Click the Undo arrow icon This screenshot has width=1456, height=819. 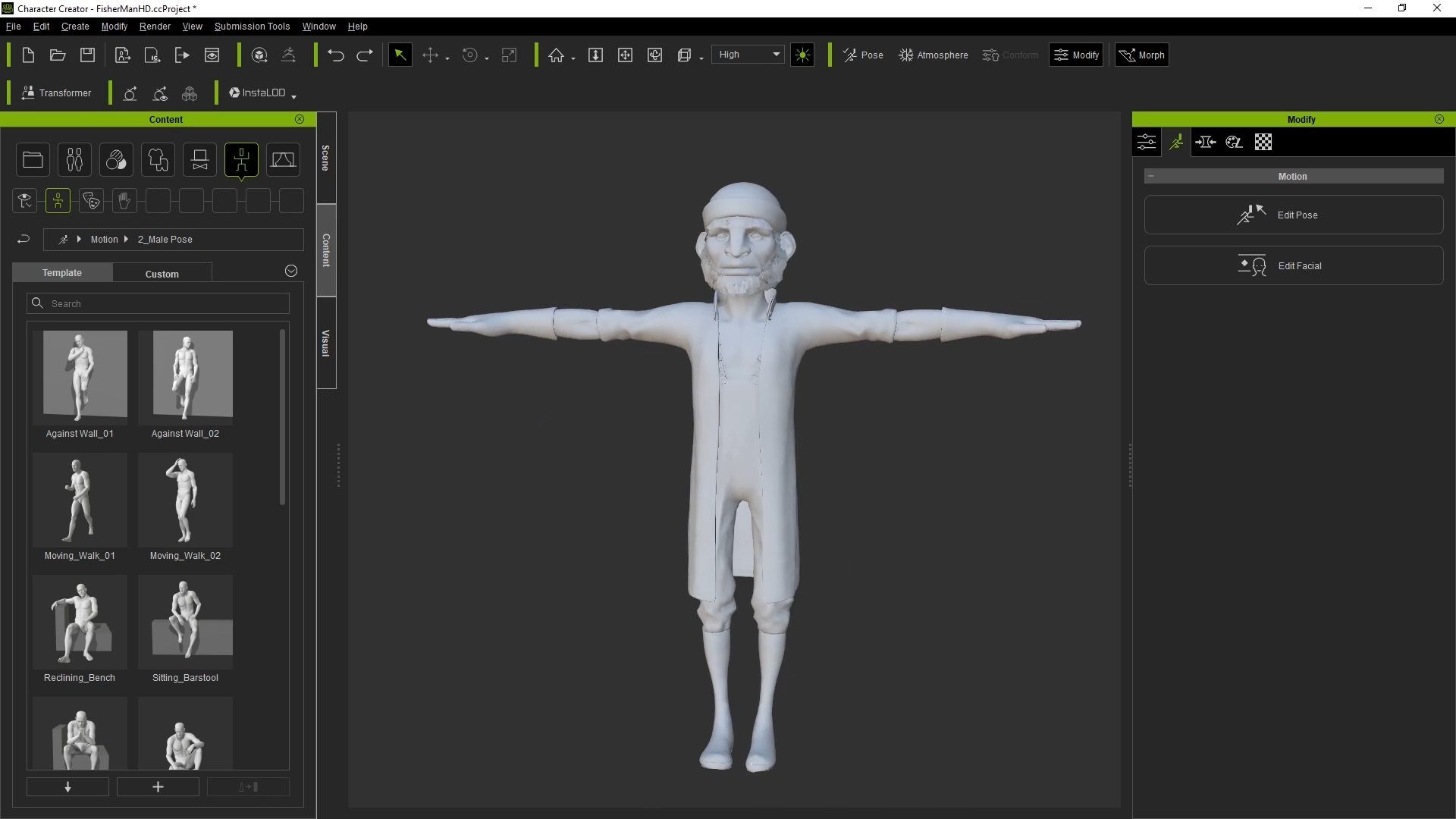click(335, 55)
